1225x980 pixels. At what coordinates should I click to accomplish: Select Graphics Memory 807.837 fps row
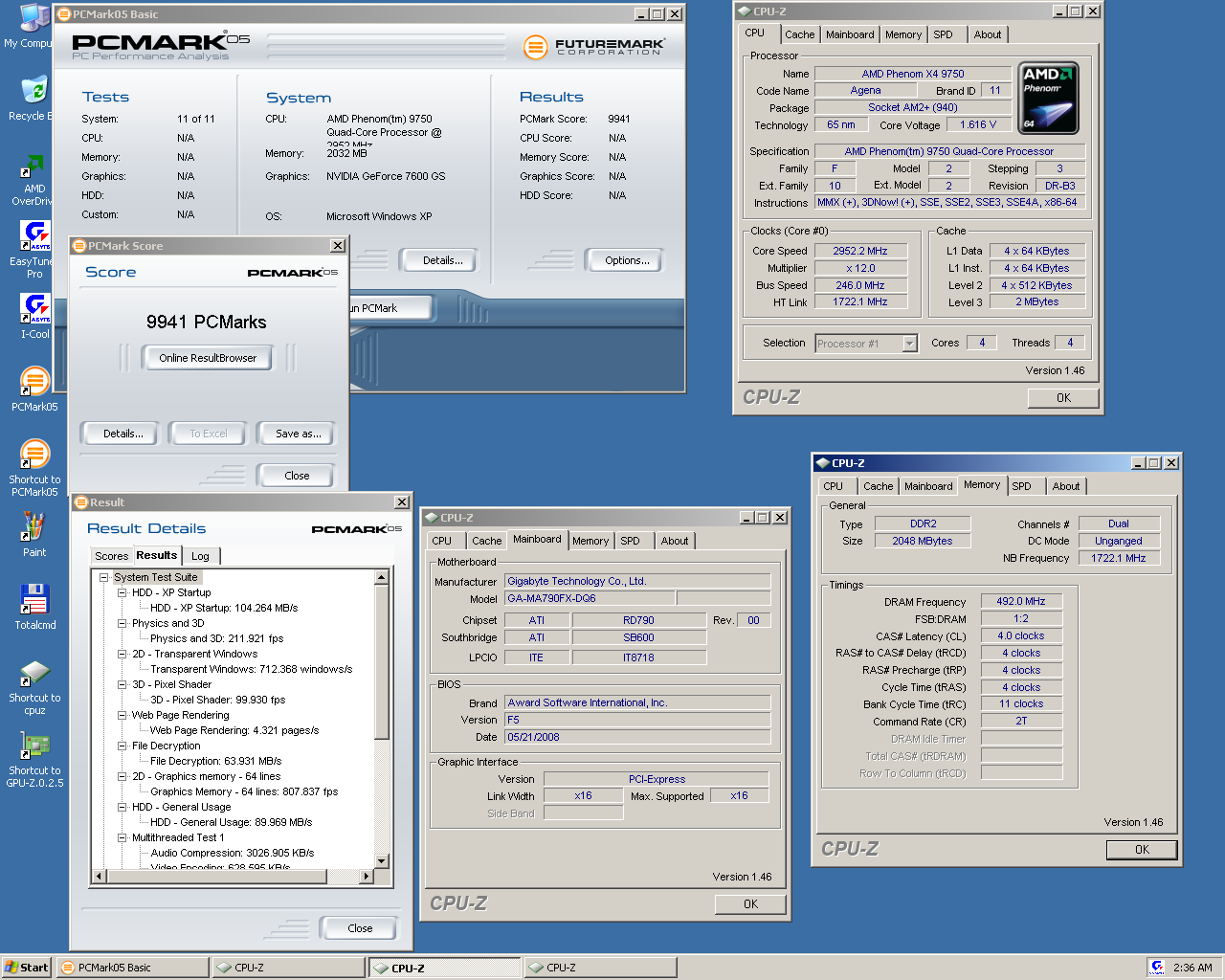244,791
